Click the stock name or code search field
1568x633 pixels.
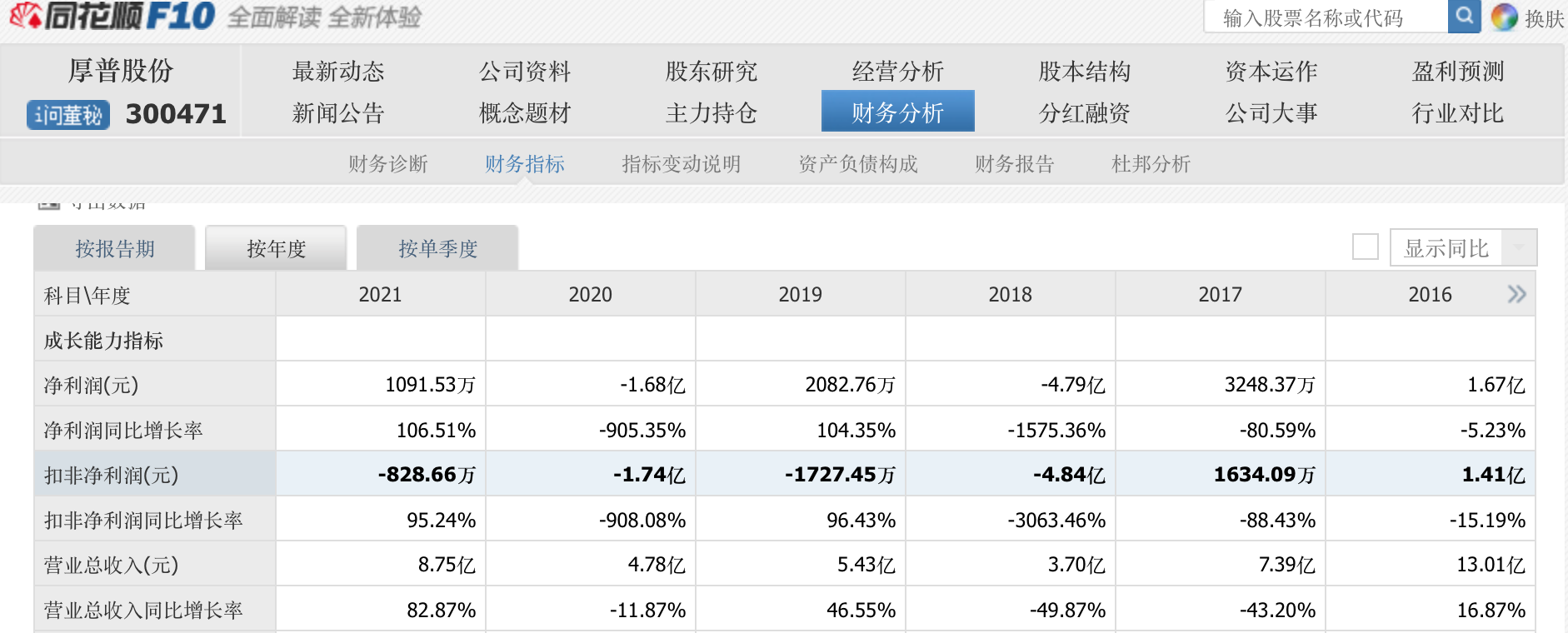1325,17
